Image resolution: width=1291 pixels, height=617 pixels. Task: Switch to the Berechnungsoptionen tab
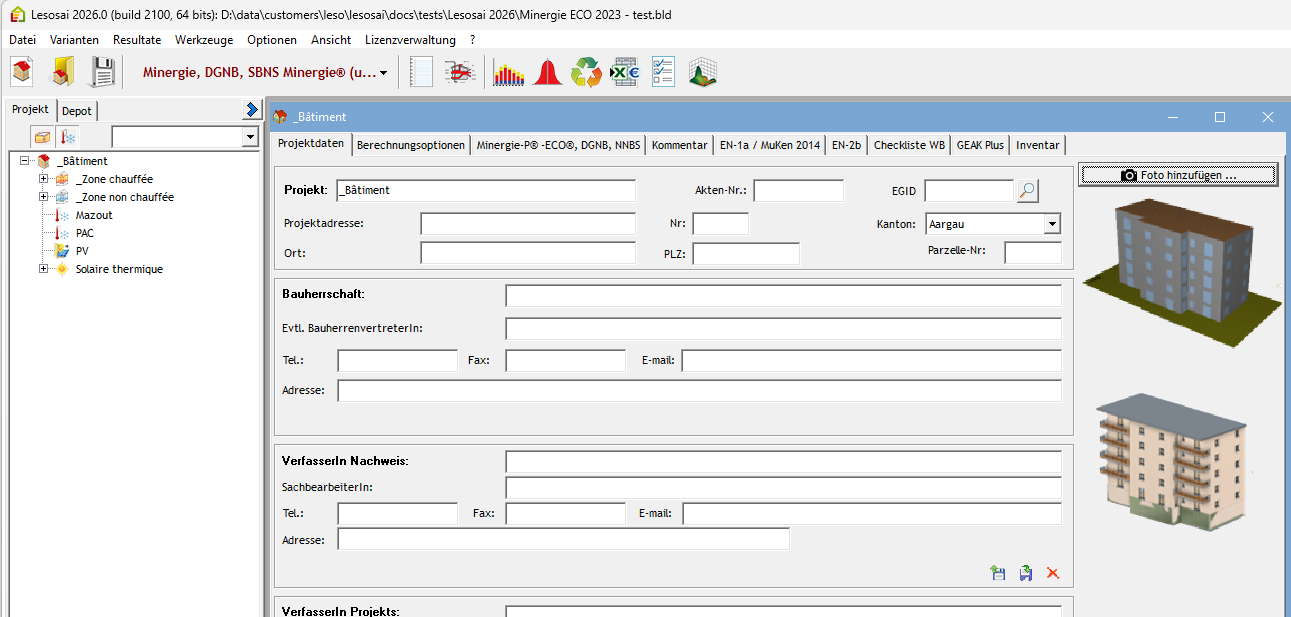click(x=411, y=145)
